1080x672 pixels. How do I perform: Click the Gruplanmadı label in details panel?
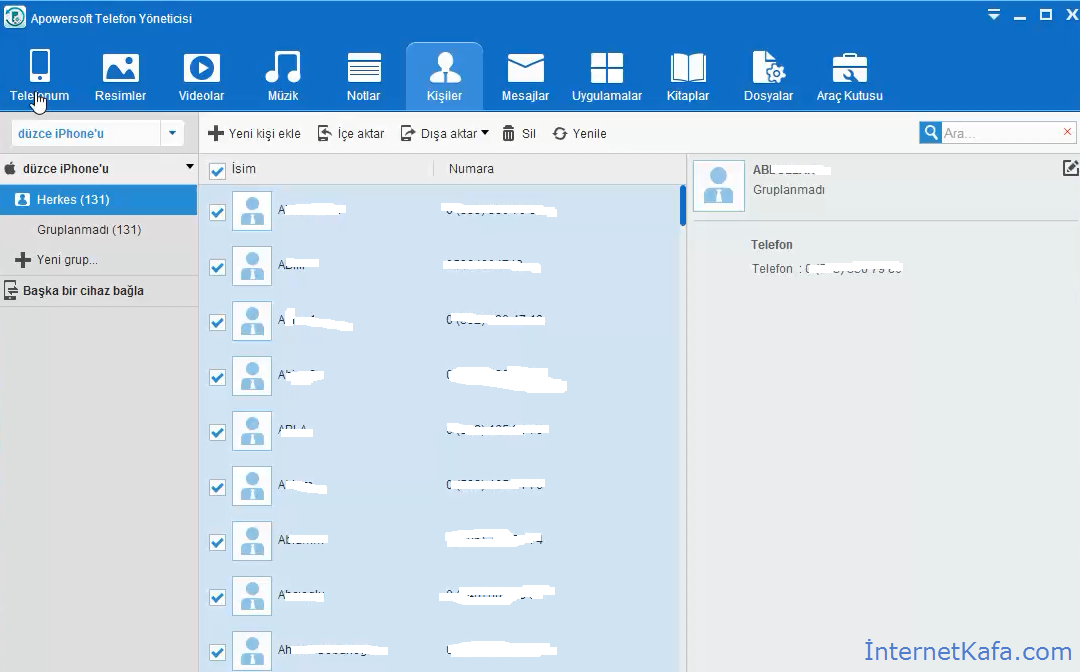click(x=789, y=190)
